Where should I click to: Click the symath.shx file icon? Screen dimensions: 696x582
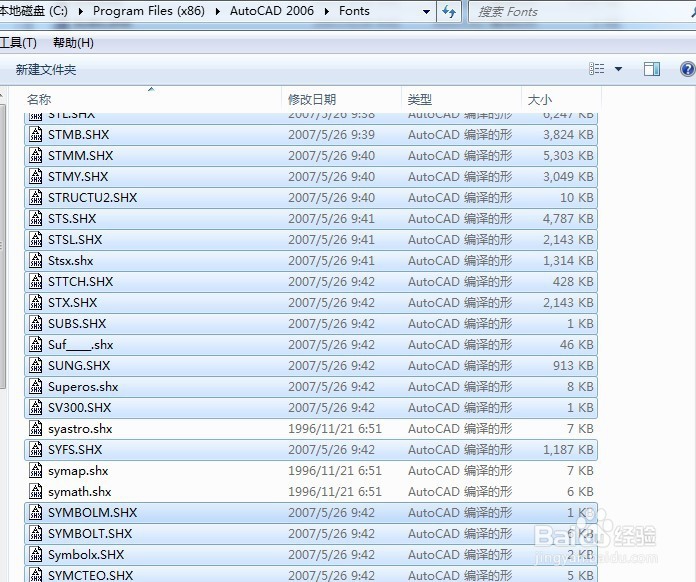pos(36,491)
